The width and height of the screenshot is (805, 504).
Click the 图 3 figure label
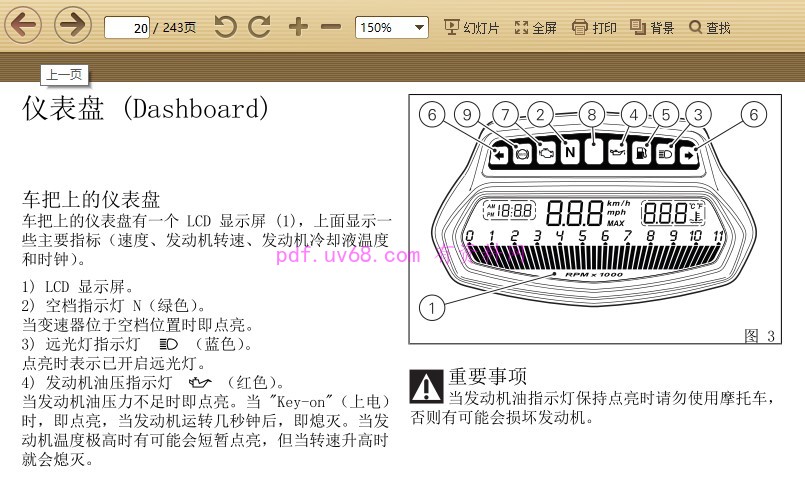[x=759, y=336]
